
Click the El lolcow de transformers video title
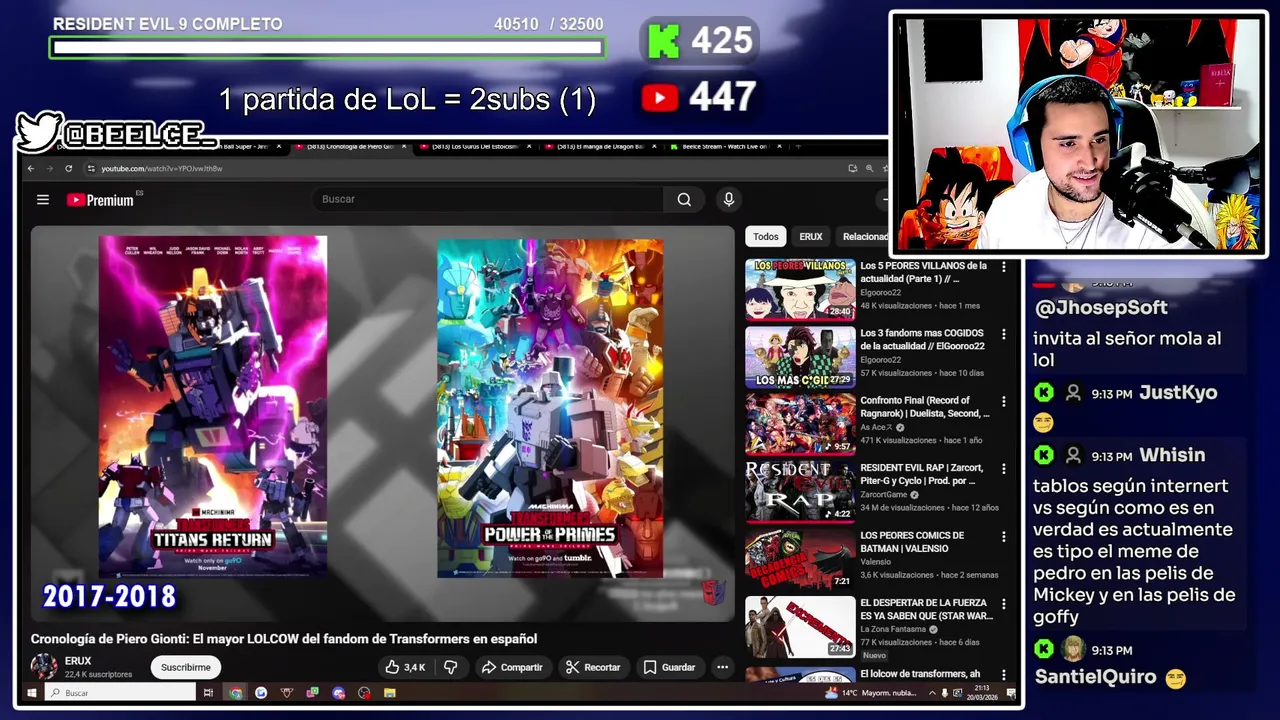pyautogui.click(x=920, y=674)
